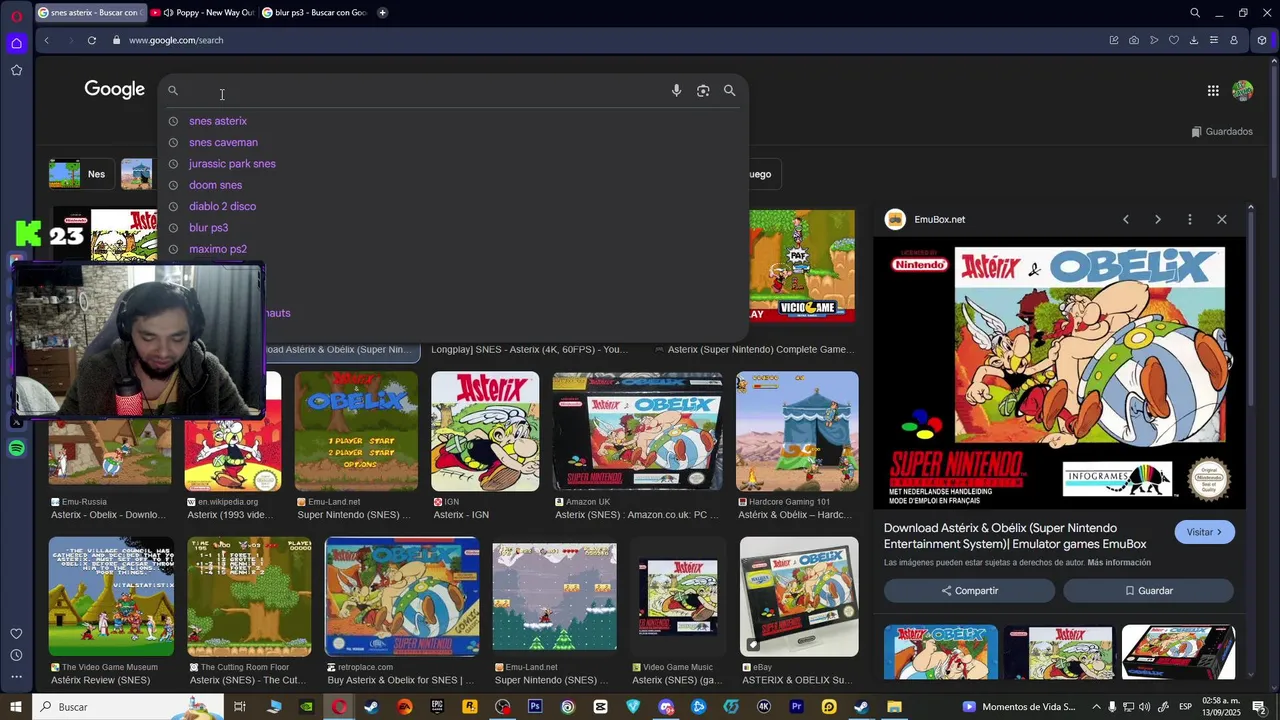Click the Windows taskbar Buscar search box
The width and height of the screenshot is (1280, 720).
click(x=128, y=707)
